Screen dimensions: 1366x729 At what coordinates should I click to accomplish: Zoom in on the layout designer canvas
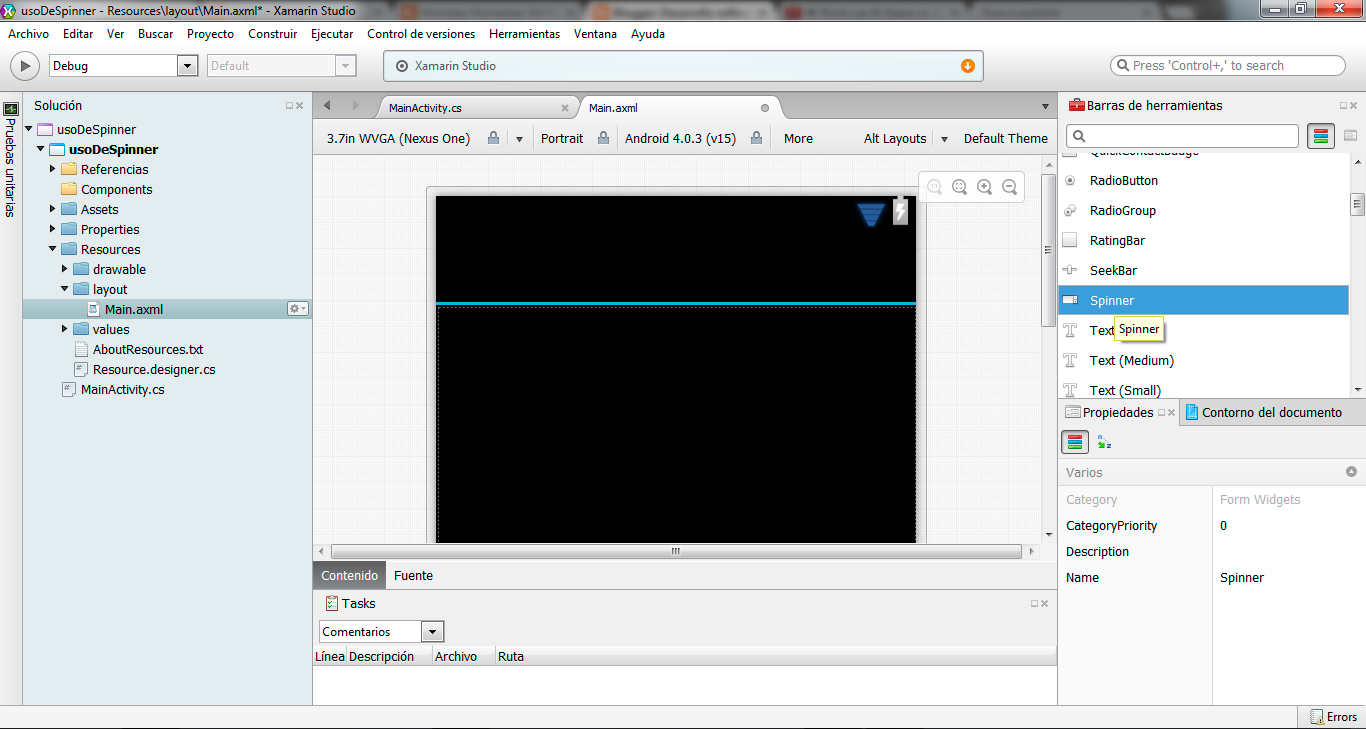coord(985,186)
